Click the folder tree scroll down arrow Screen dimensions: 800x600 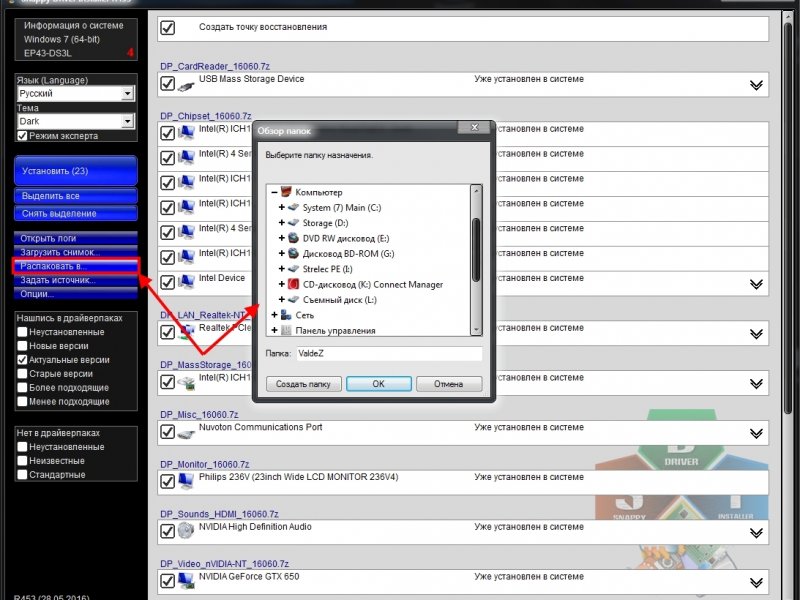pos(476,330)
